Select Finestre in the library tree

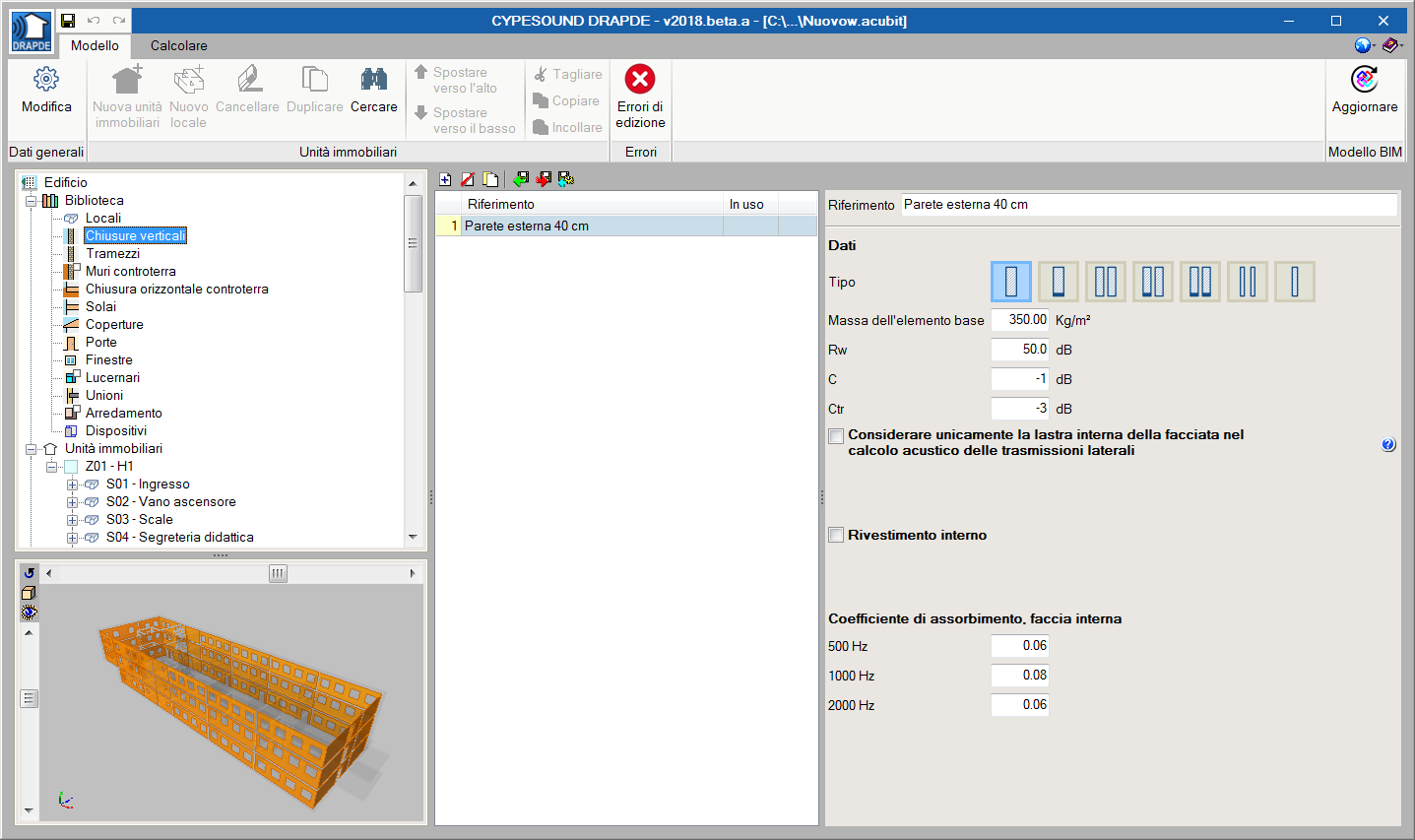[x=108, y=360]
